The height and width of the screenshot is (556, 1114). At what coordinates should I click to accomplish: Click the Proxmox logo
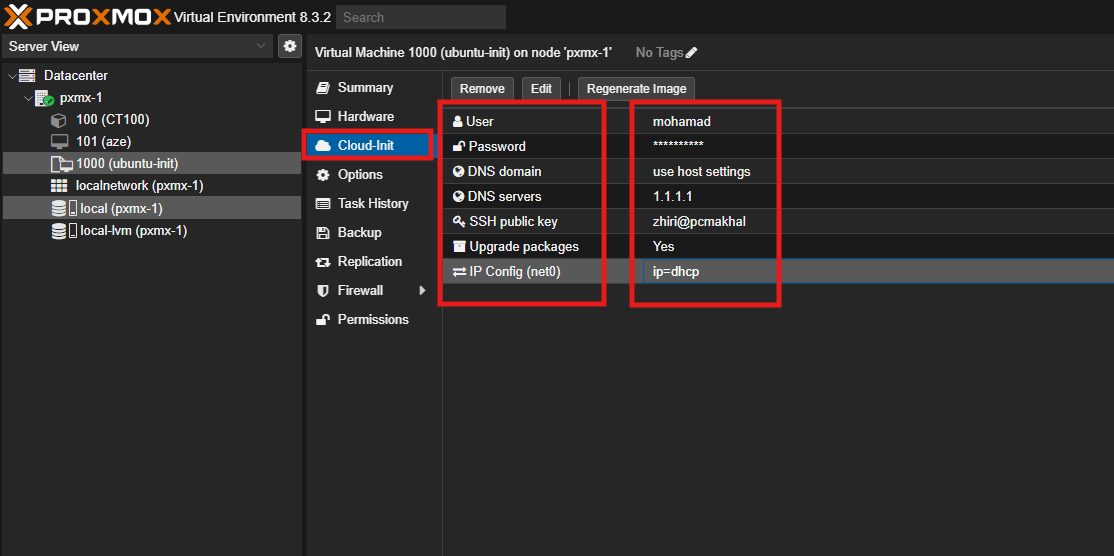(88, 16)
